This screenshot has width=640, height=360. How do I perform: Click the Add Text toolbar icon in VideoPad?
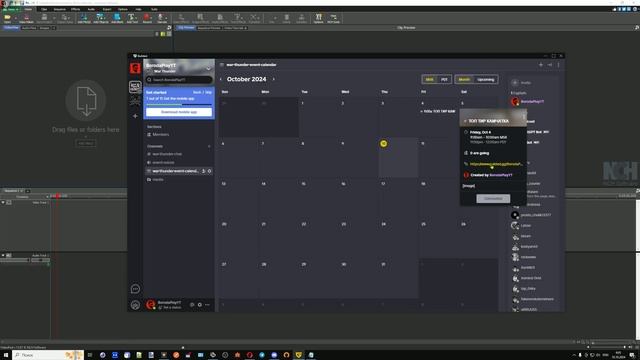132,18
